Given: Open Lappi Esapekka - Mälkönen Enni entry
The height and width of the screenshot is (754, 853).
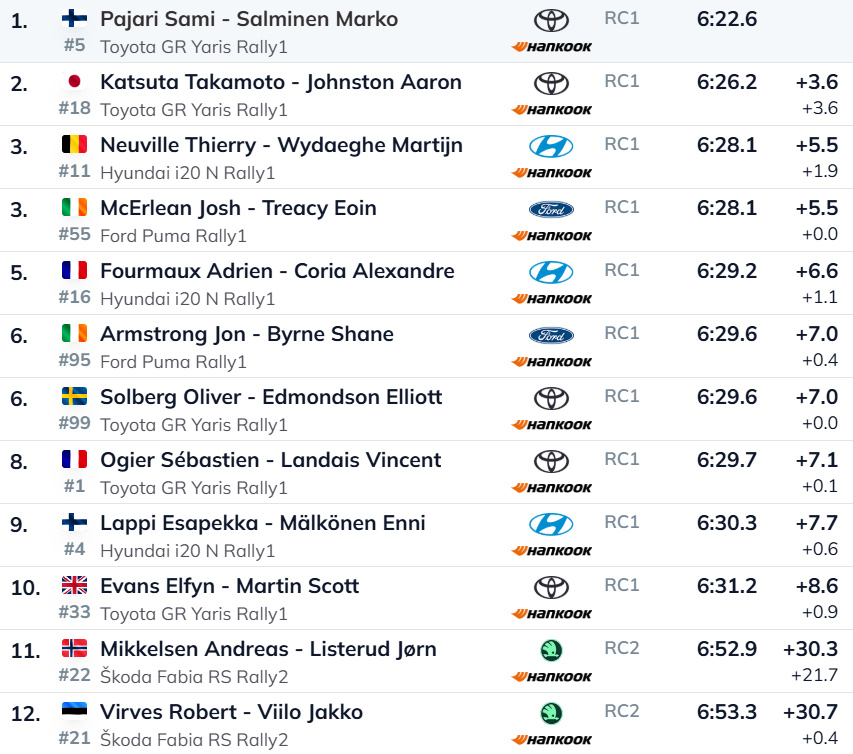Looking at the screenshot, I should [262, 523].
